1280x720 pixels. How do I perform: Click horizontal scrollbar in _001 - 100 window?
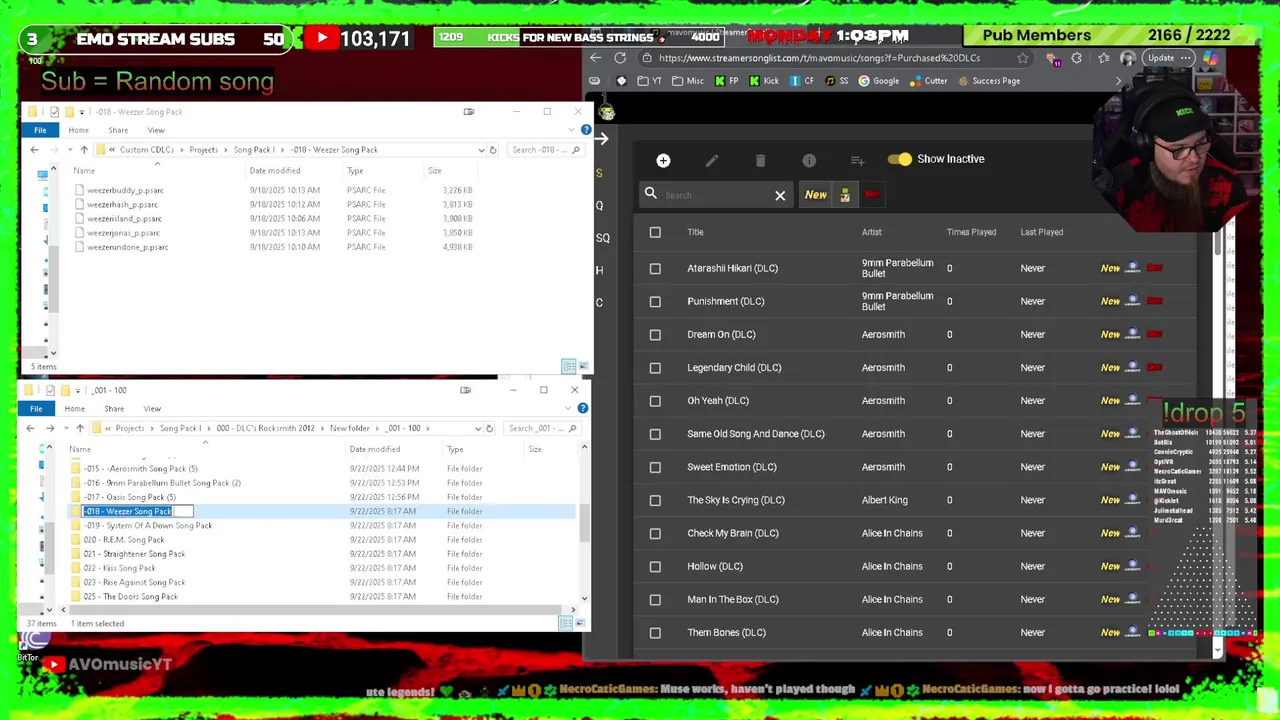coord(318,609)
